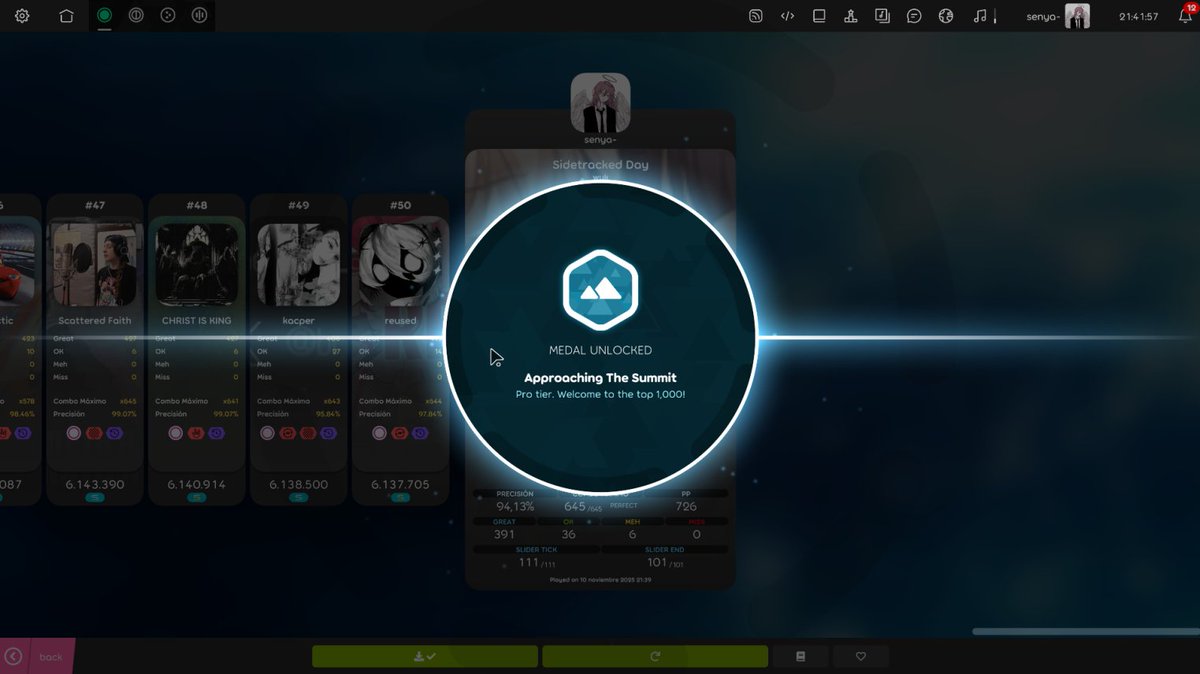Click score 6.138.500
Screen dimensions: 1200x674
pyautogui.click(x=299, y=484)
